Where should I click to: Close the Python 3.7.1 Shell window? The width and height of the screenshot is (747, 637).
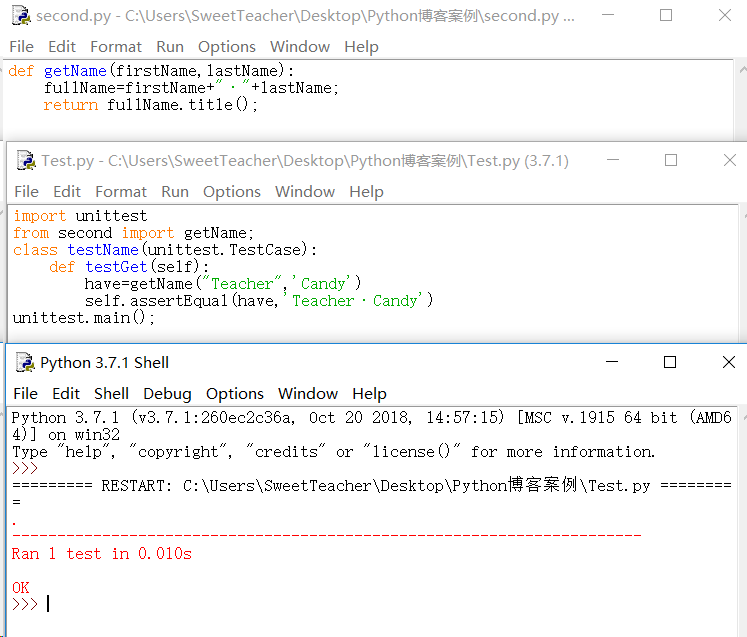coord(728,362)
